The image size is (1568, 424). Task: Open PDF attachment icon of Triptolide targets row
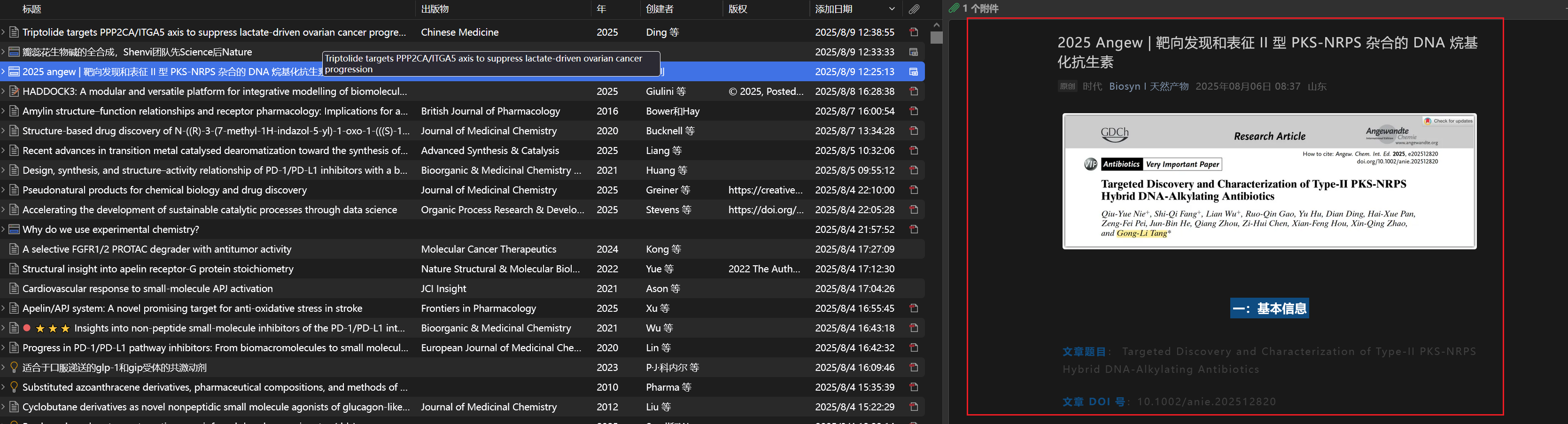(x=914, y=32)
